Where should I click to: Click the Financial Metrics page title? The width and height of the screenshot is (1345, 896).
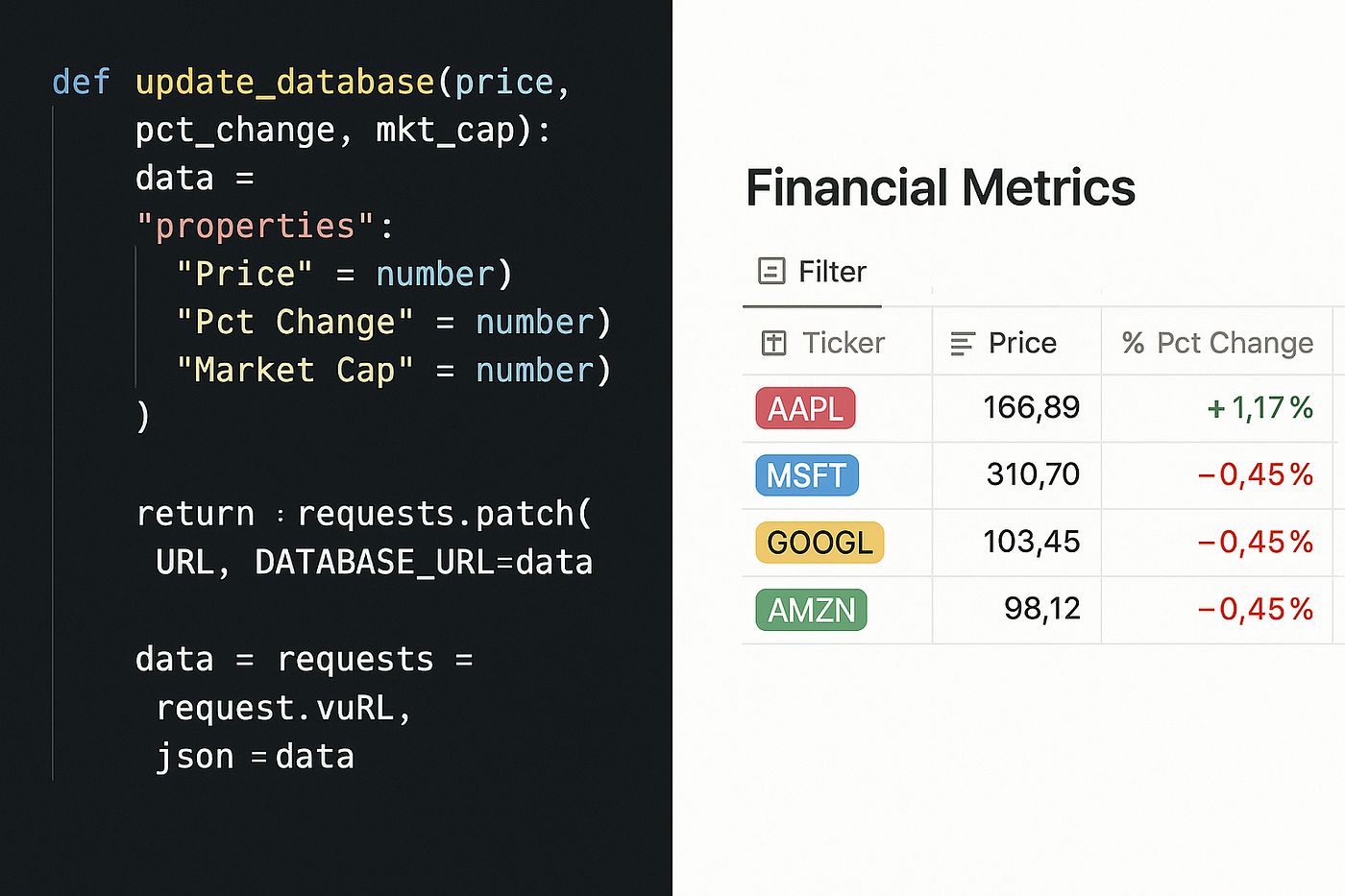tap(940, 187)
